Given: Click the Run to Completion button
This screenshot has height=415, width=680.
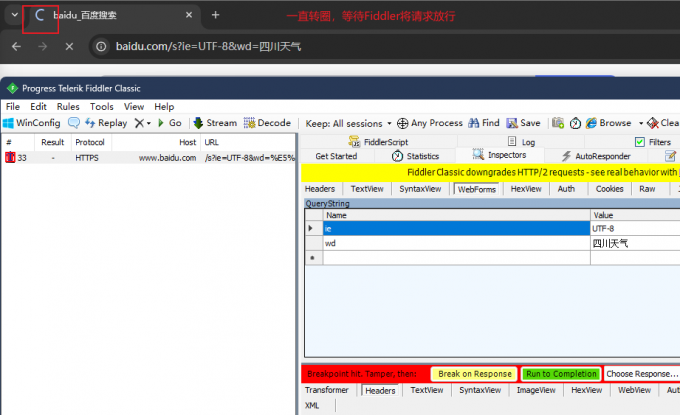Looking at the screenshot, I should coord(561,374).
